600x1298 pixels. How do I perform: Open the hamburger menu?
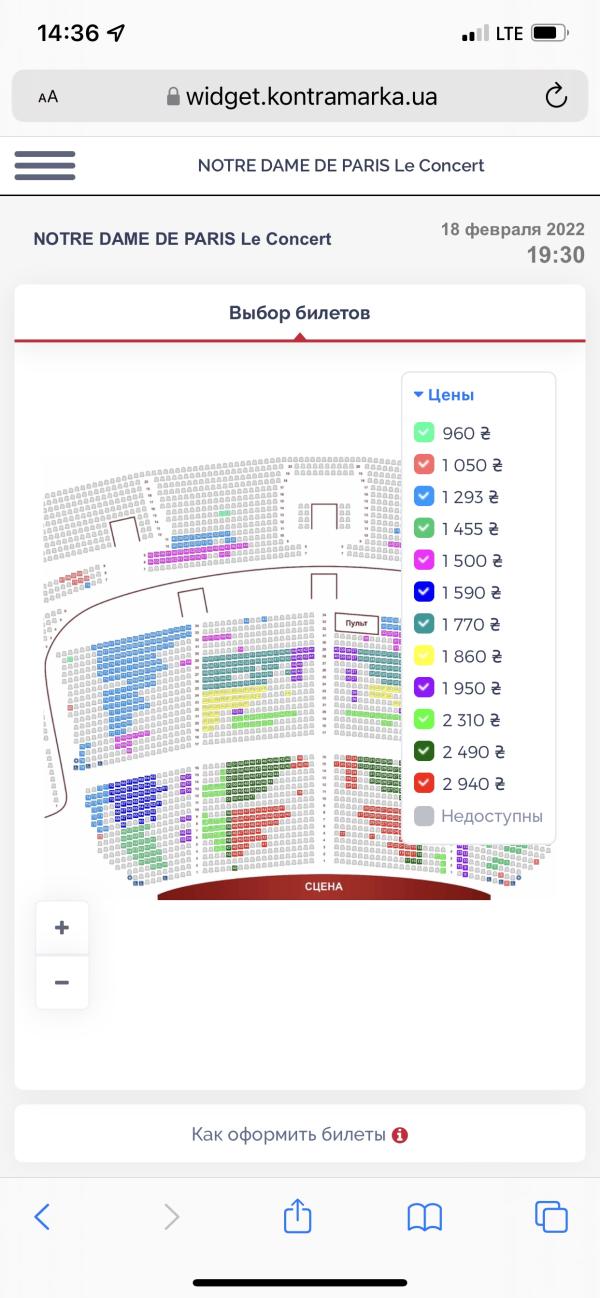click(45, 165)
